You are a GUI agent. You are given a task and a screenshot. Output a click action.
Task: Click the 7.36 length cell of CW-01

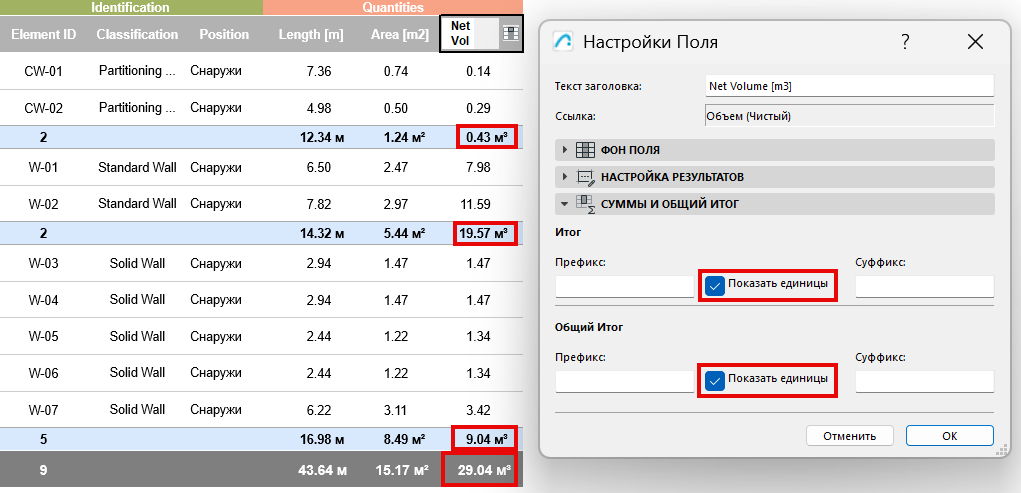318,71
